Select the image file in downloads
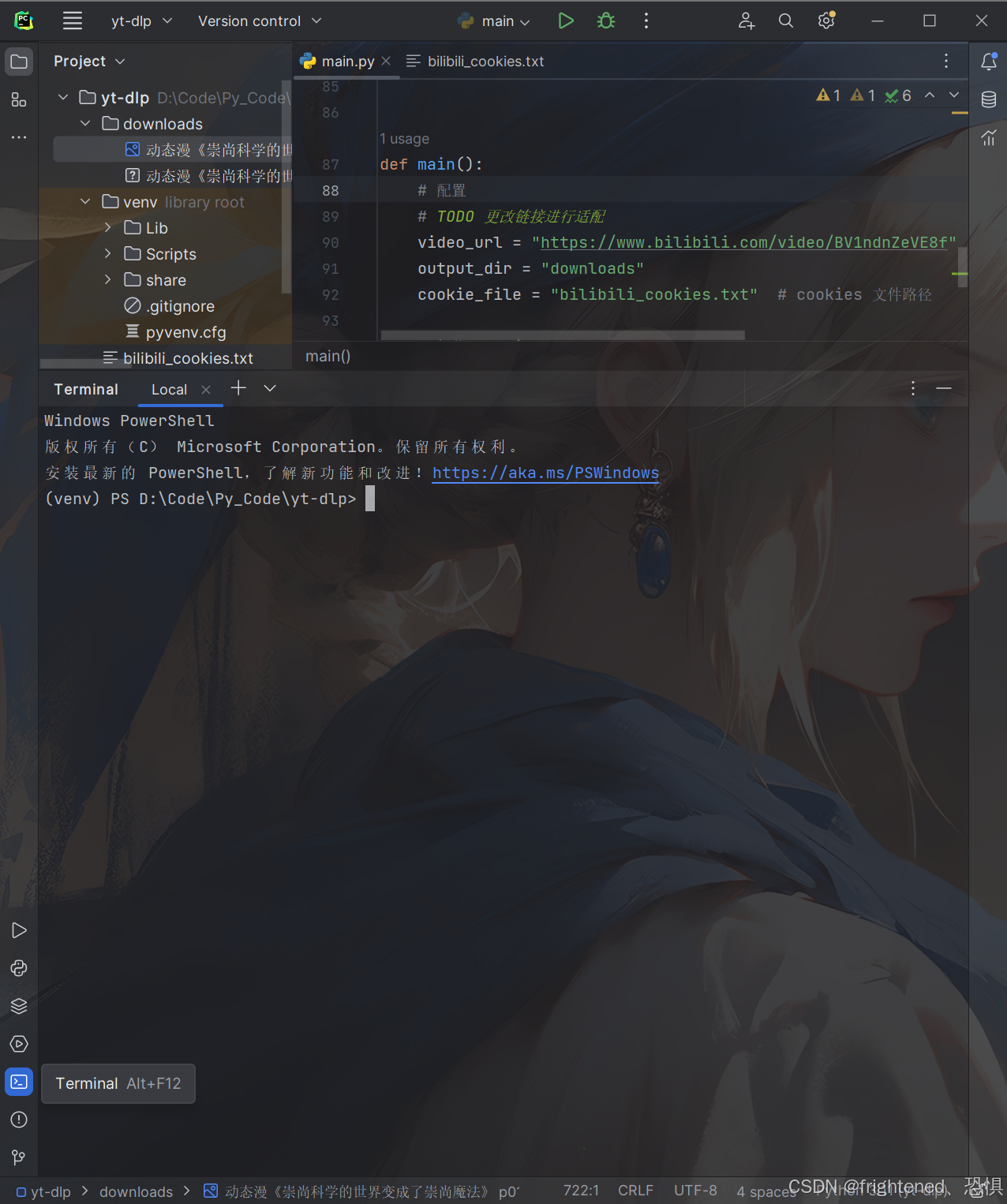The width and height of the screenshot is (1007, 1204). (172, 150)
